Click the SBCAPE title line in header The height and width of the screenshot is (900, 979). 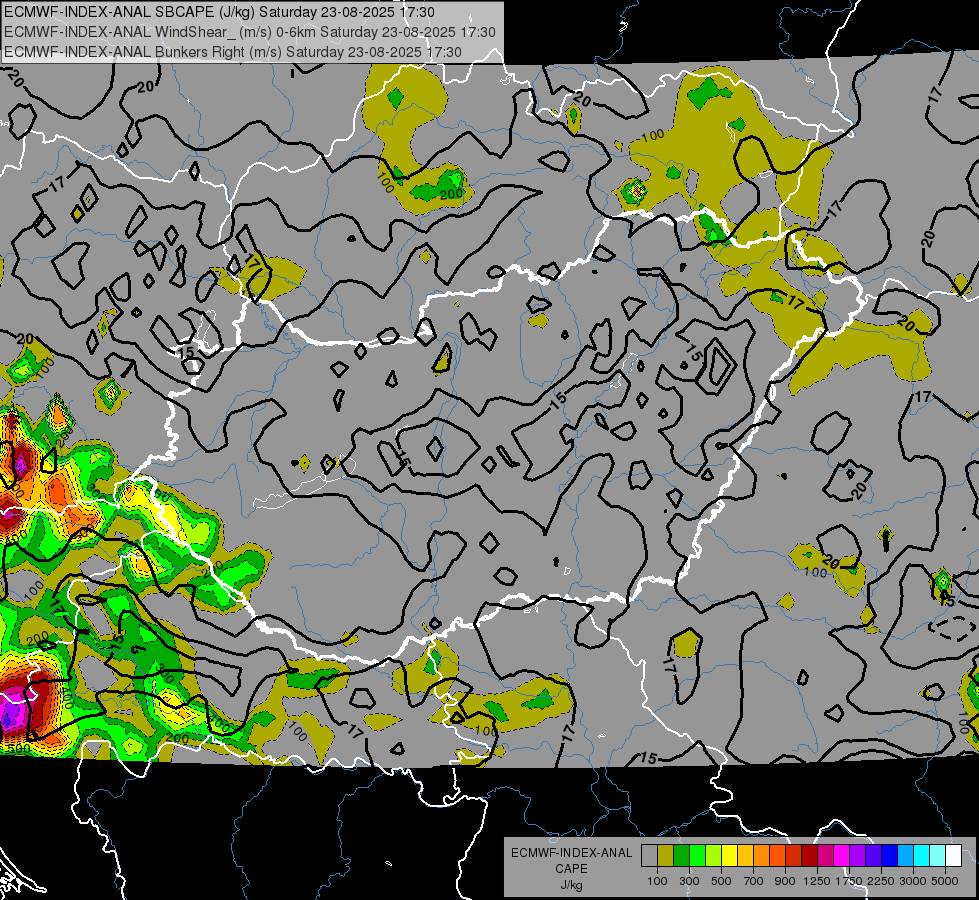[x=219, y=12]
